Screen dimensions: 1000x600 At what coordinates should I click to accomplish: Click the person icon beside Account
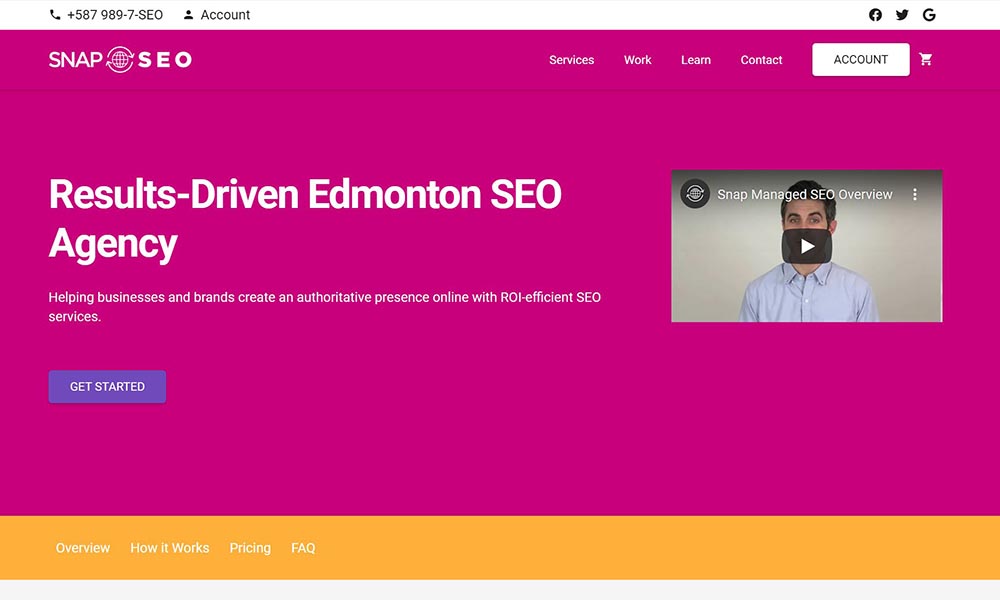click(188, 15)
